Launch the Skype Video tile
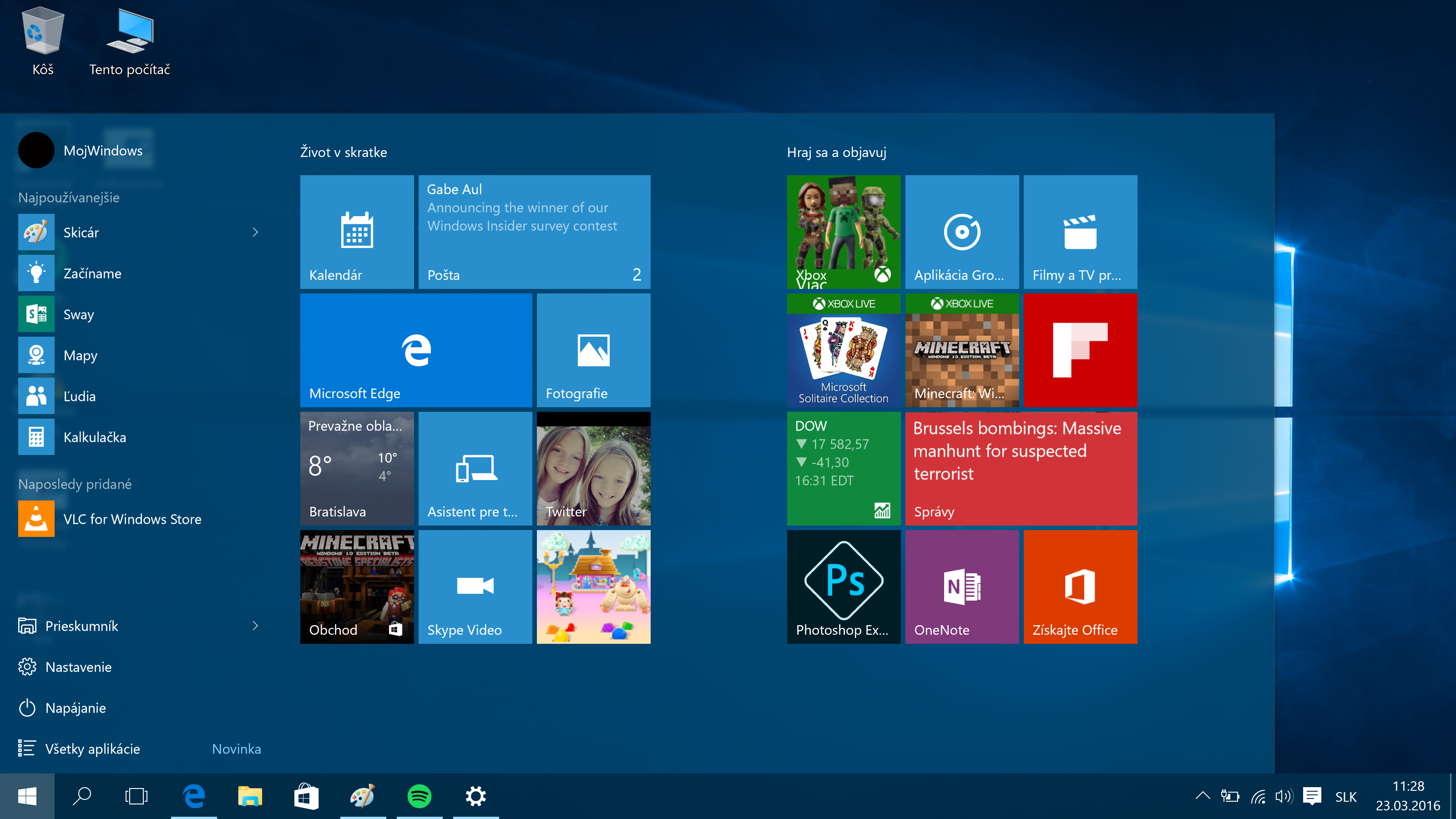This screenshot has height=819, width=1456. point(475,586)
